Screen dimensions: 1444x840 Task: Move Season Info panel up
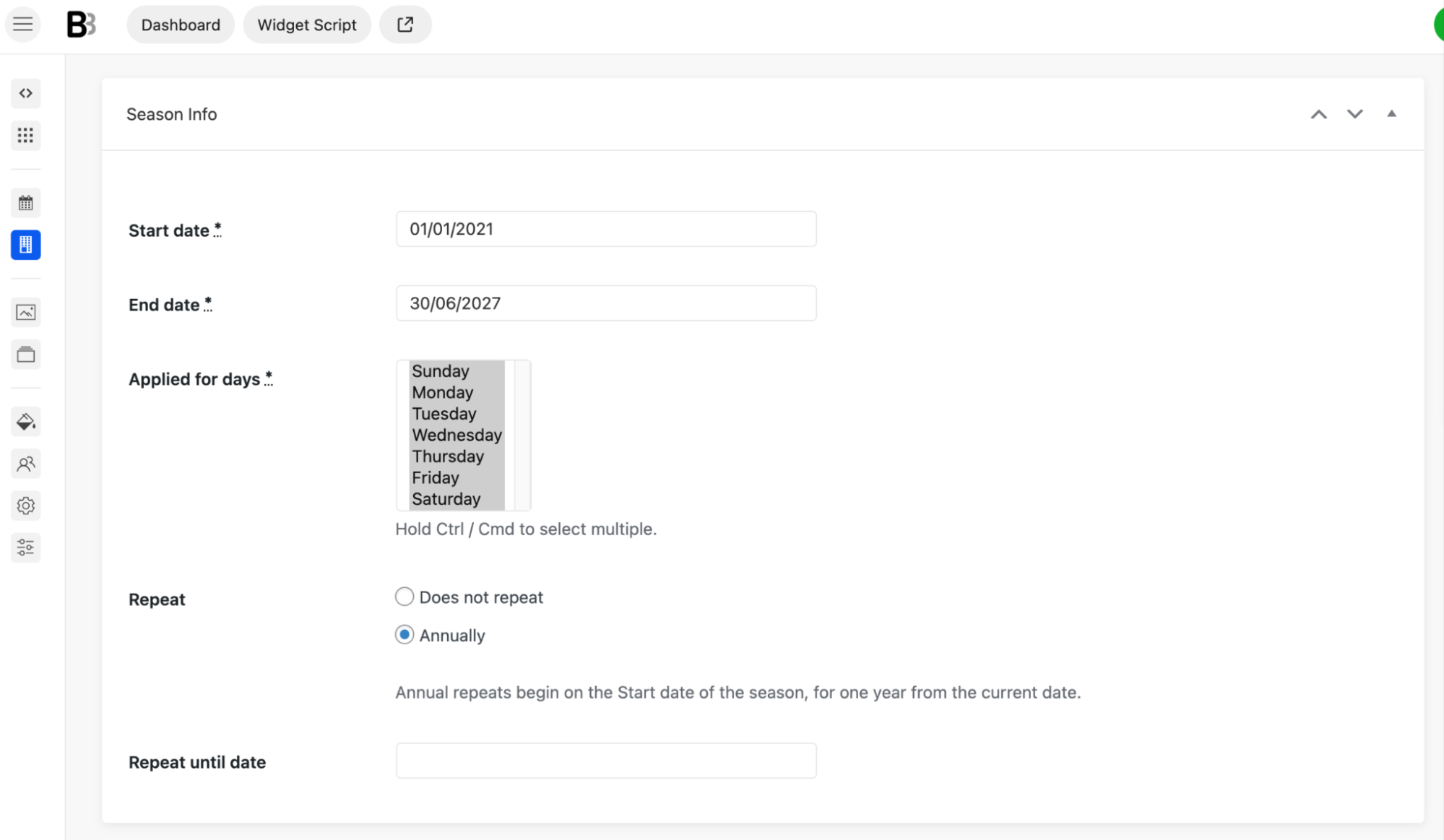[1319, 114]
